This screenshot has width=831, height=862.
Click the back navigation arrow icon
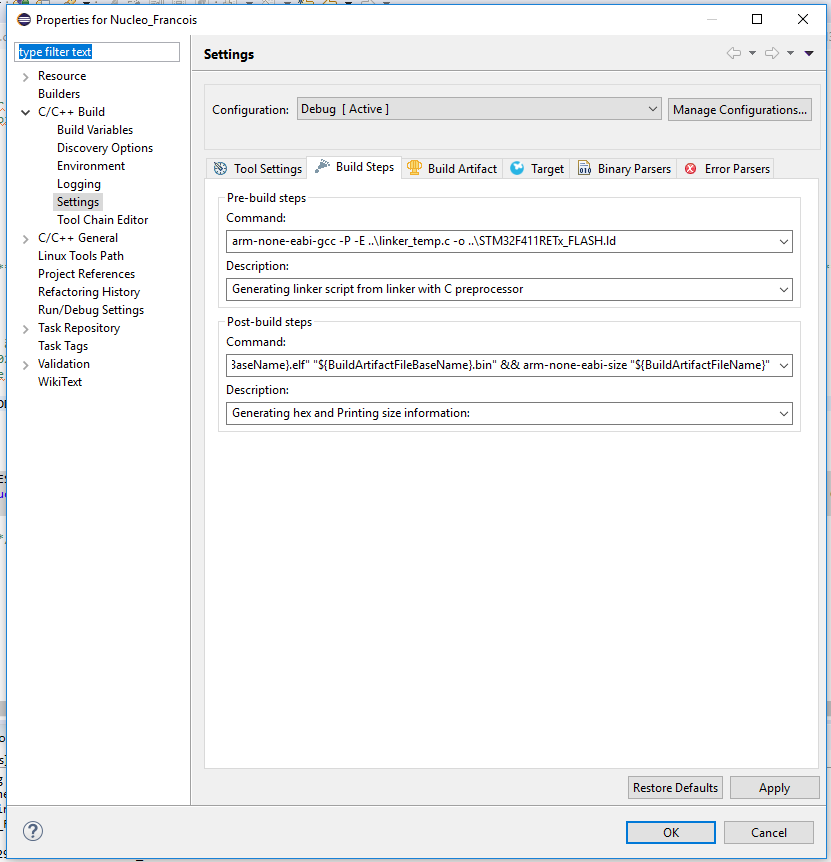[734, 53]
